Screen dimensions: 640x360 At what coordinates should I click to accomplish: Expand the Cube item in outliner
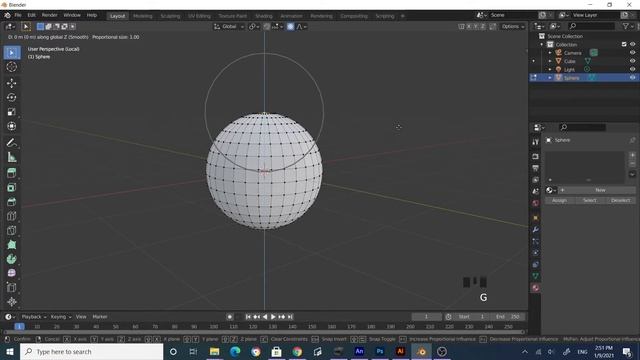550,61
